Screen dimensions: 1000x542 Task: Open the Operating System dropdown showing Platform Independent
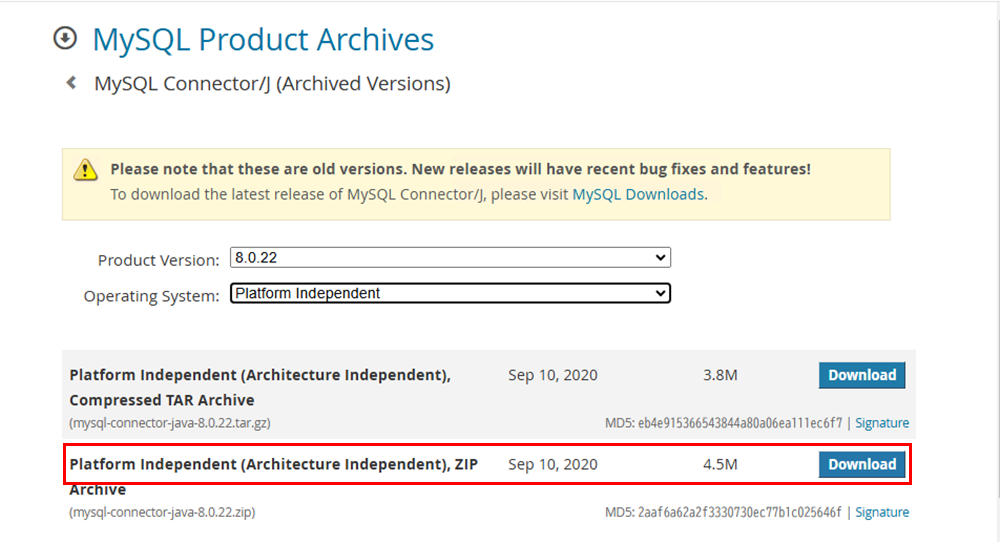pos(450,293)
